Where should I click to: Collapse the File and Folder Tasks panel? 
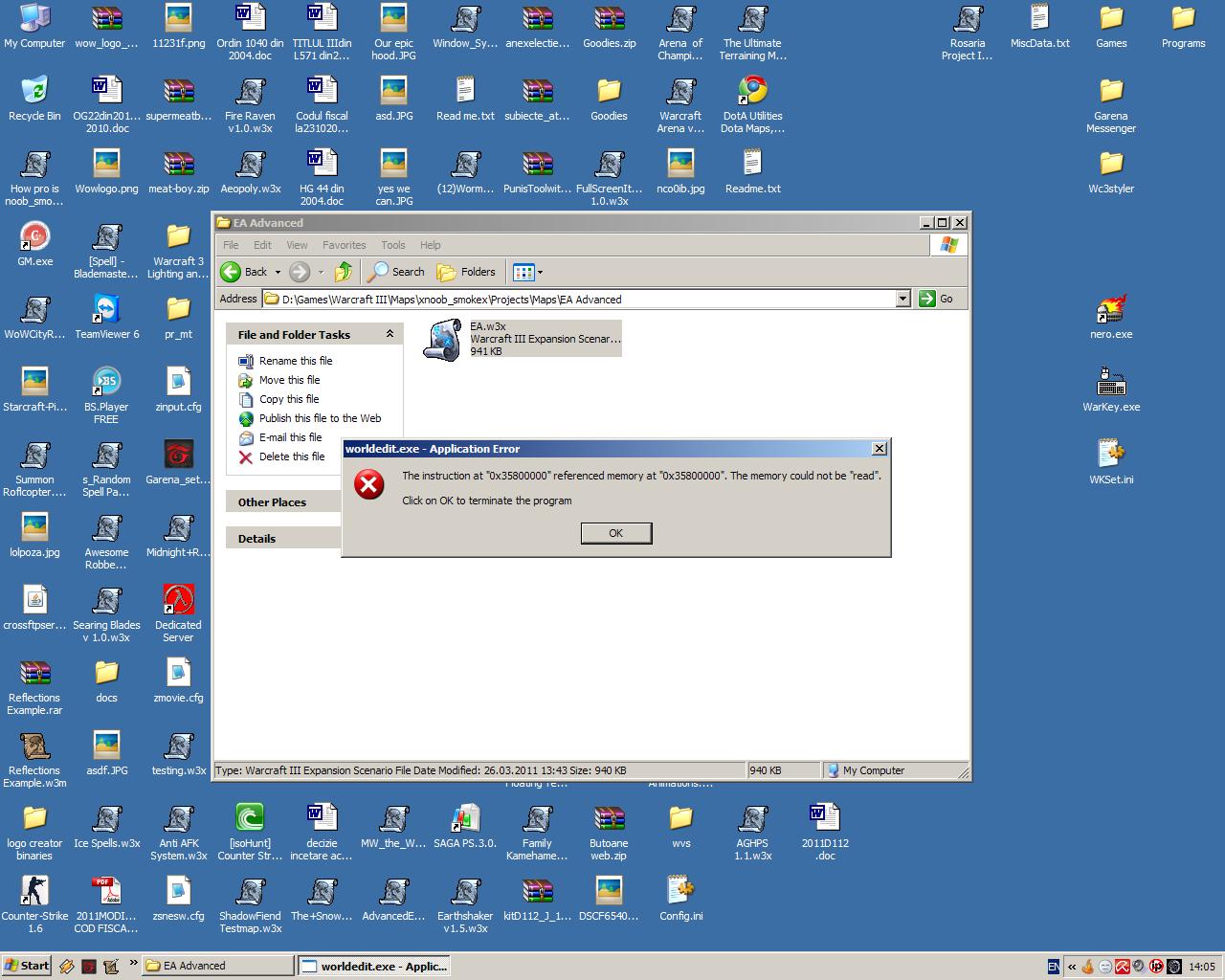click(390, 334)
